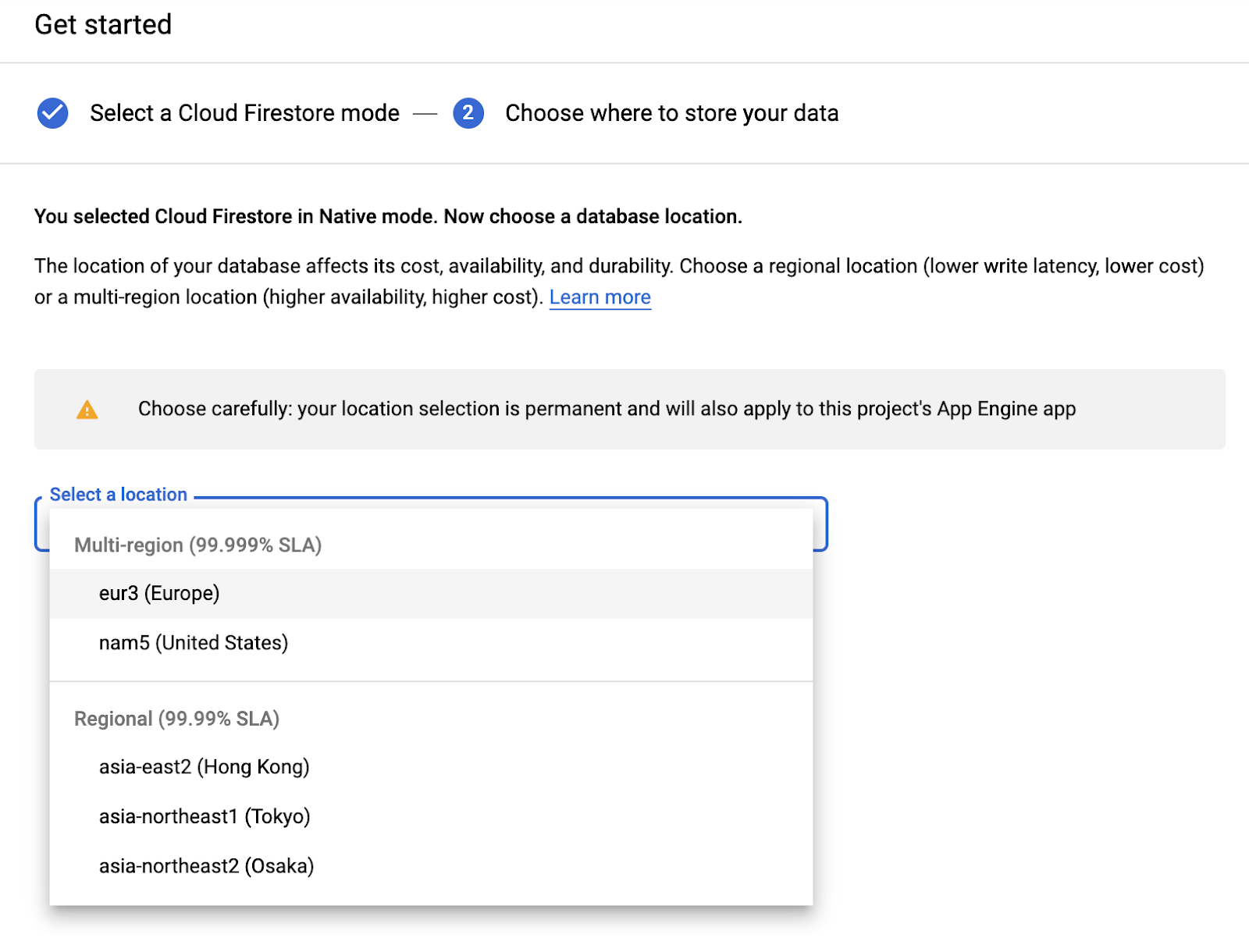The height and width of the screenshot is (952, 1249).
Task: Go to 'Select a Cloud Firestore mode' step
Action: [244, 113]
